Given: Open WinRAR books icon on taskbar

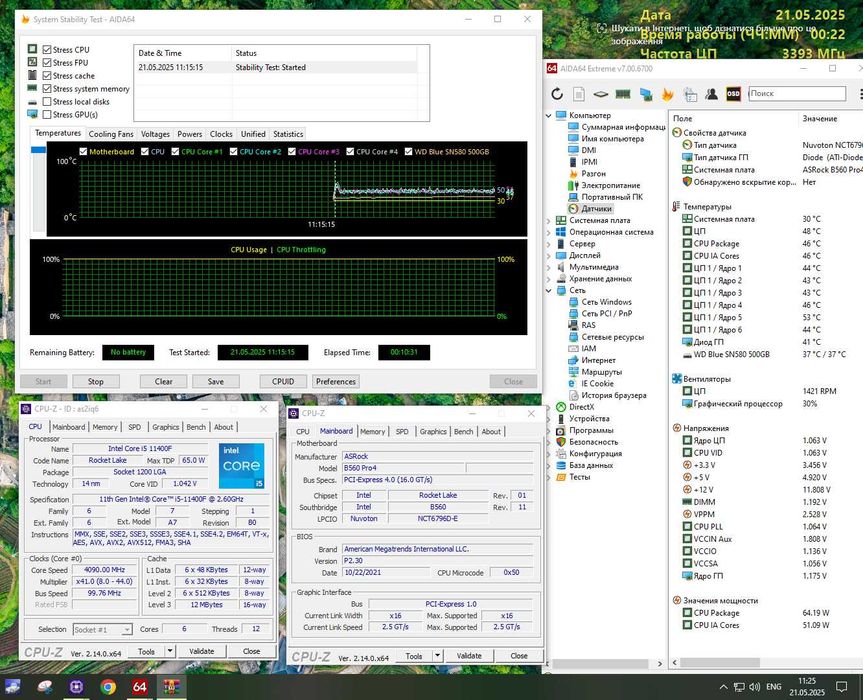Looking at the screenshot, I should 172,686.
